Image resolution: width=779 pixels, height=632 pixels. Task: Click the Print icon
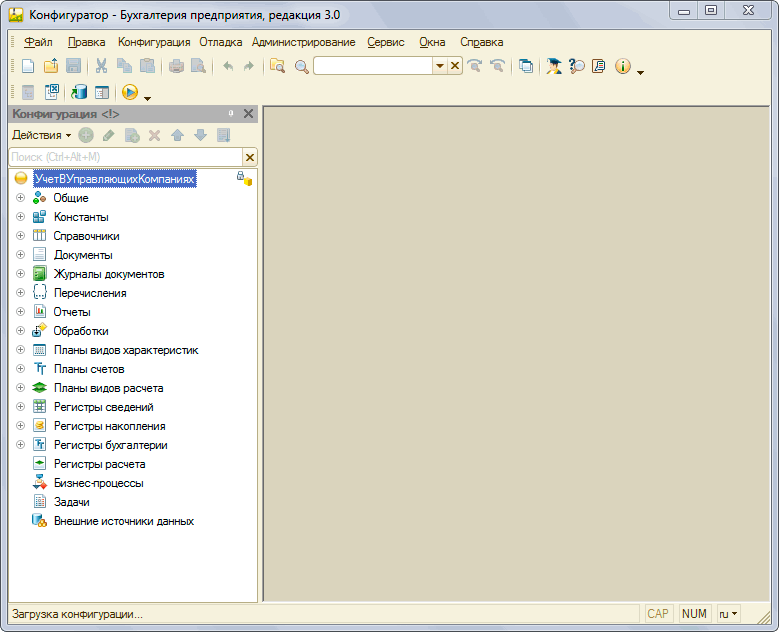click(x=176, y=66)
